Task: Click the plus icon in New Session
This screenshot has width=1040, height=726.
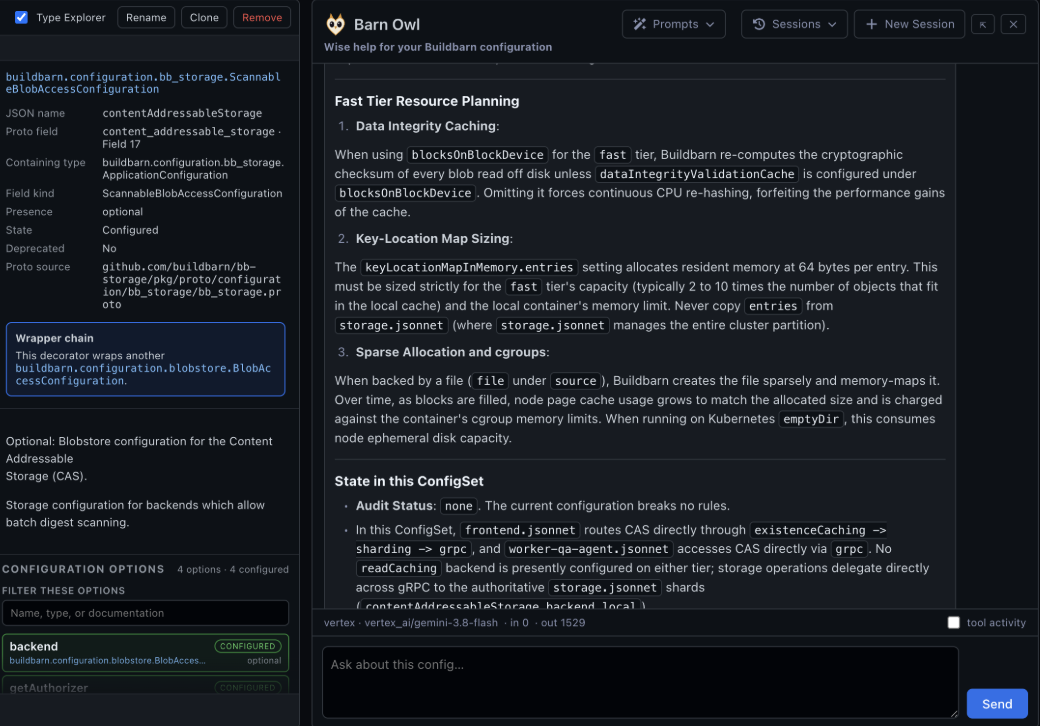Action: (x=872, y=24)
